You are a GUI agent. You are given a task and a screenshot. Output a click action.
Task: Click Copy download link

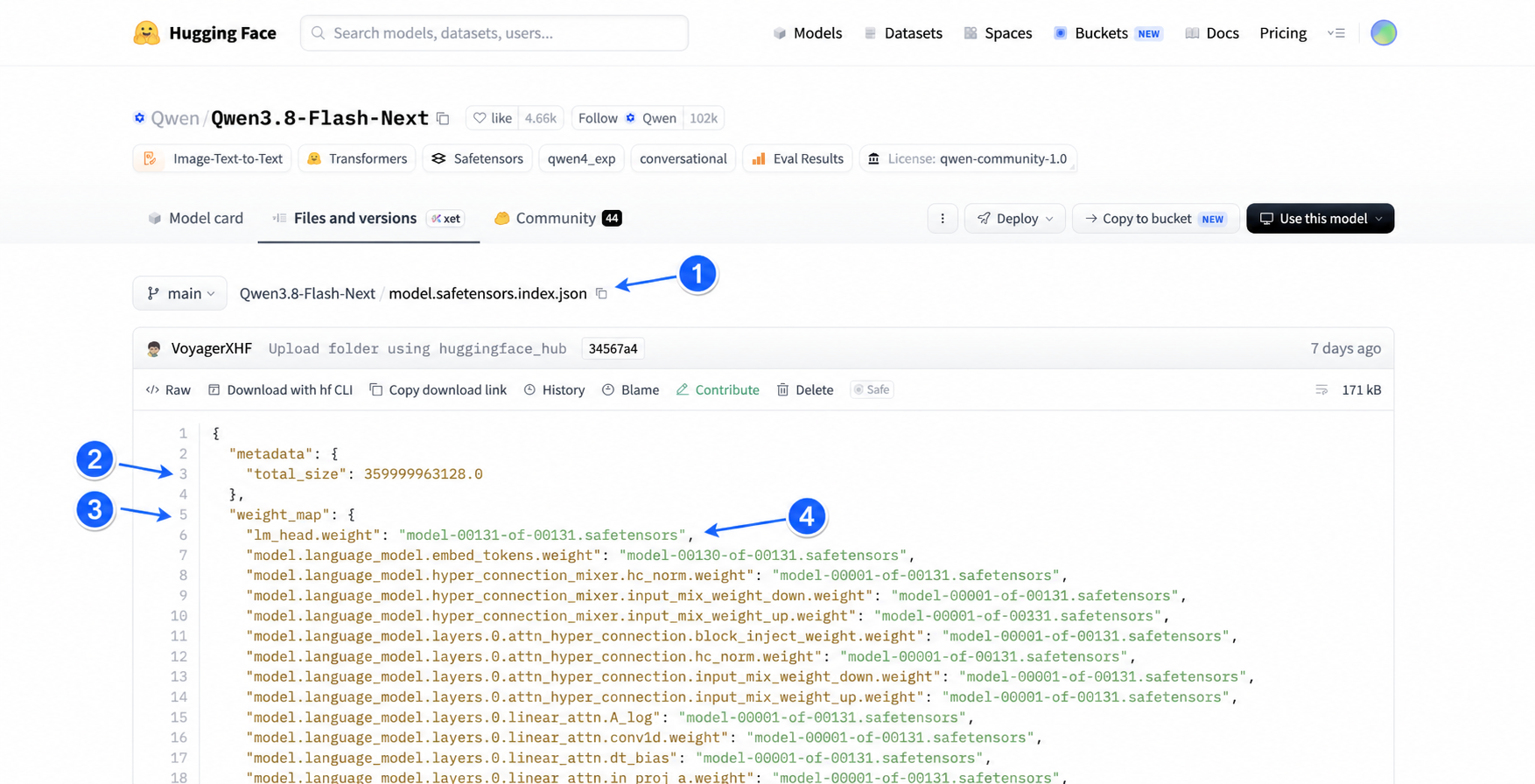(438, 390)
